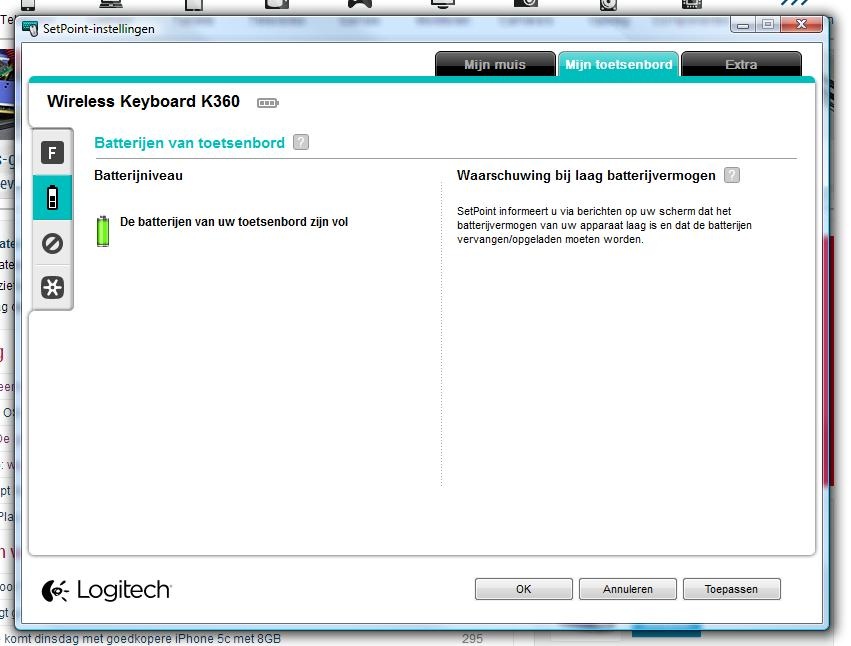The width and height of the screenshot is (851, 646).
Task: Select the battery sidebar icon
Action: click(x=53, y=198)
